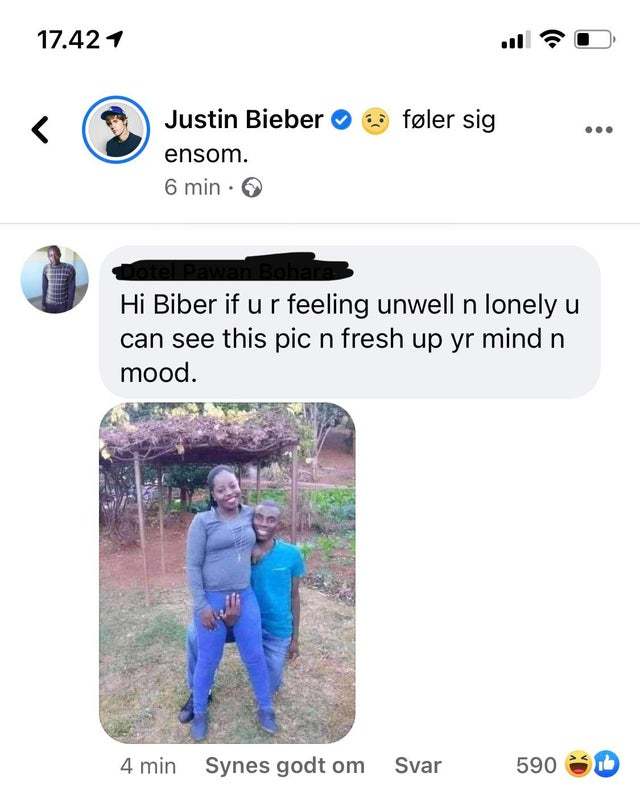Viewport: 640px width, 798px height.
Task: Tap the cellular signal bars
Action: pyautogui.click(x=516, y=40)
